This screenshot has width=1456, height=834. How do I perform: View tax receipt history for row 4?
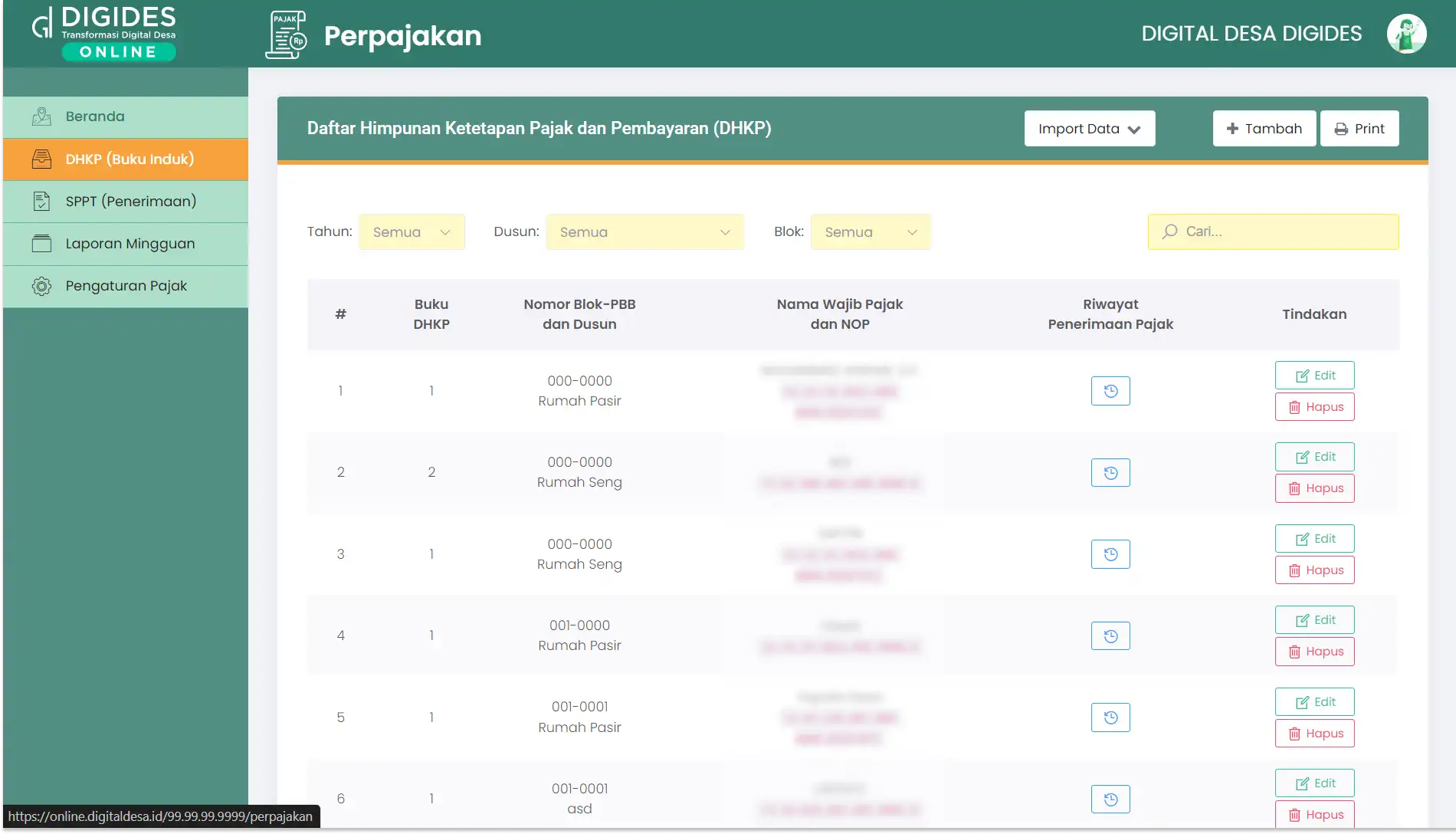pos(1110,636)
